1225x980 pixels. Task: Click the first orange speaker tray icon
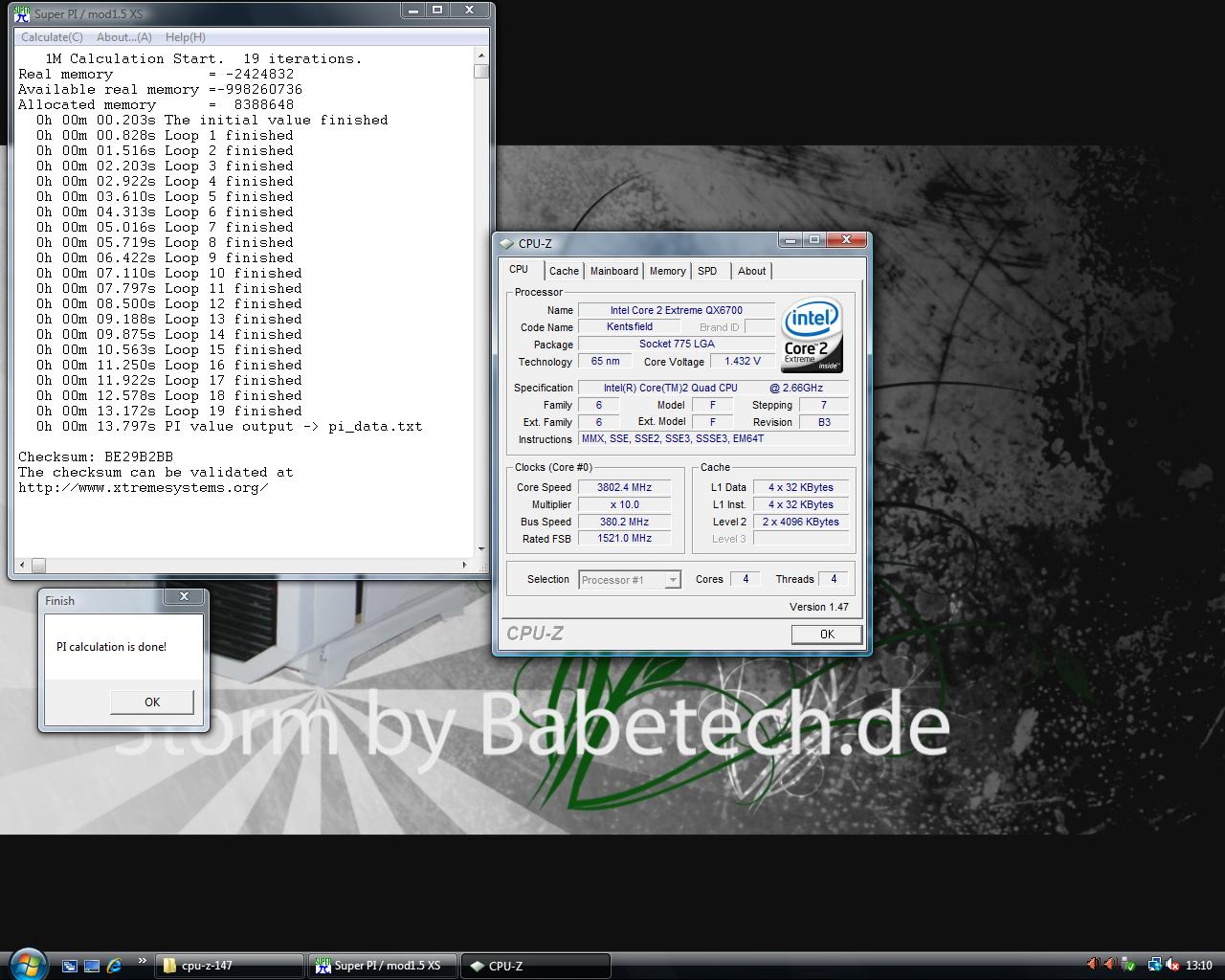tap(1094, 965)
